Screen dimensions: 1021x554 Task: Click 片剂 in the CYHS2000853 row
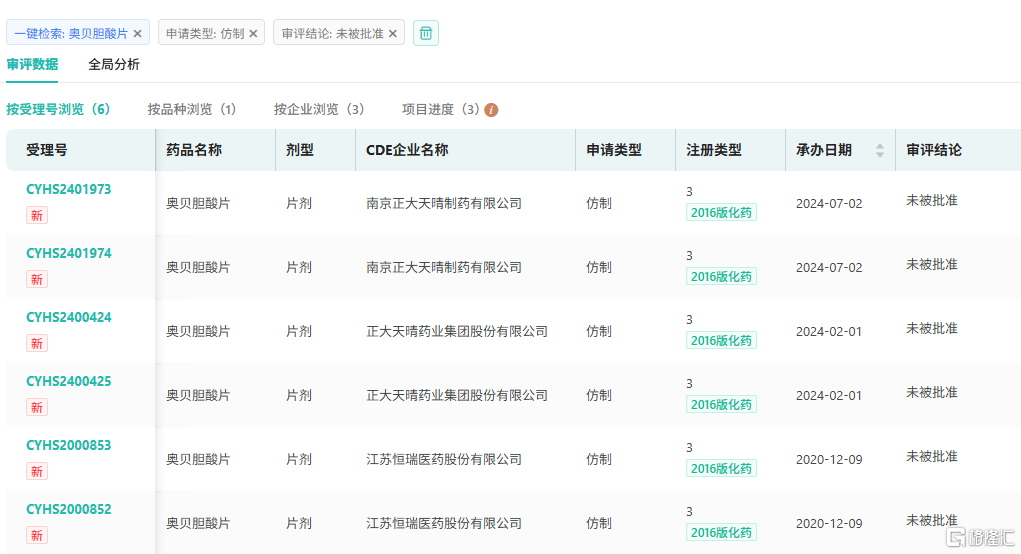[x=299, y=460]
